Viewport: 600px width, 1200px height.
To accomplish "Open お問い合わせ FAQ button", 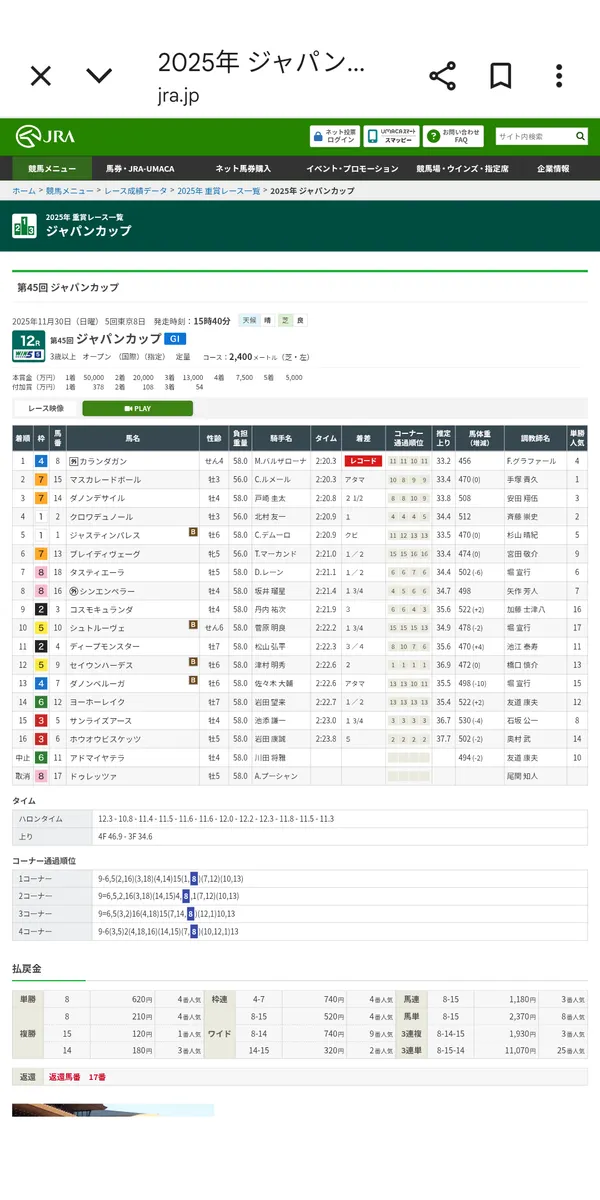I will 453,137.
